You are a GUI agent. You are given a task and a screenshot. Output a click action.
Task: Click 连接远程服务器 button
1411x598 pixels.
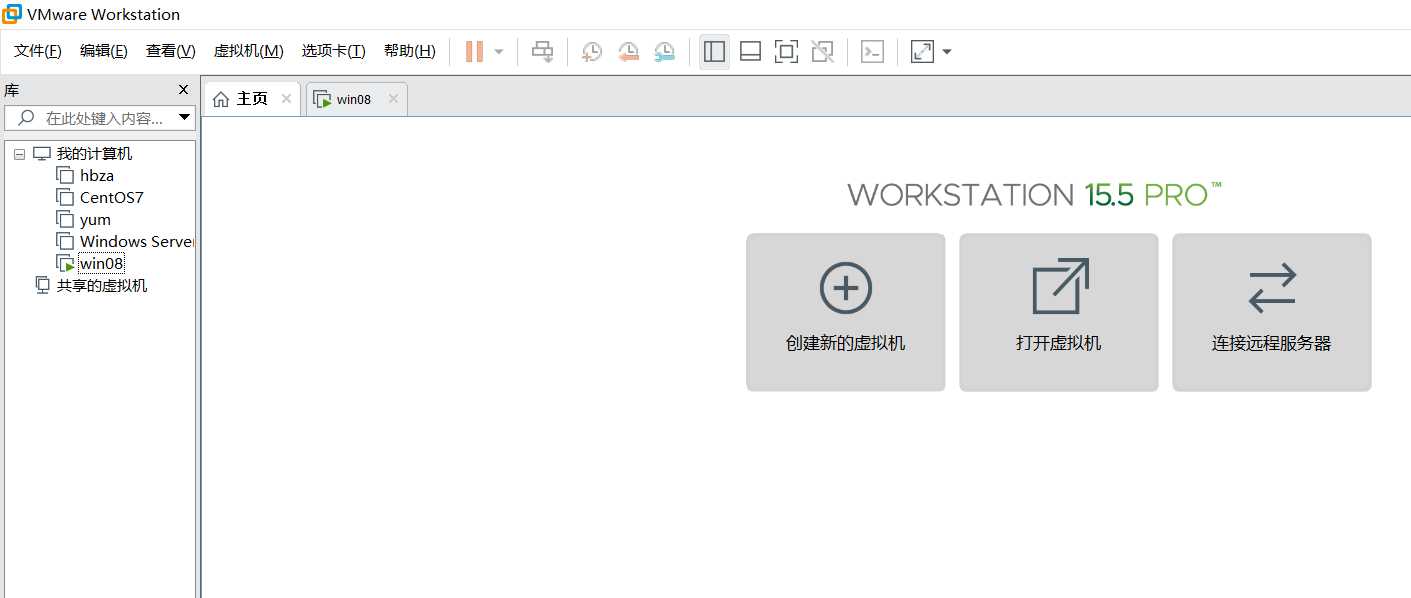[x=1272, y=312]
